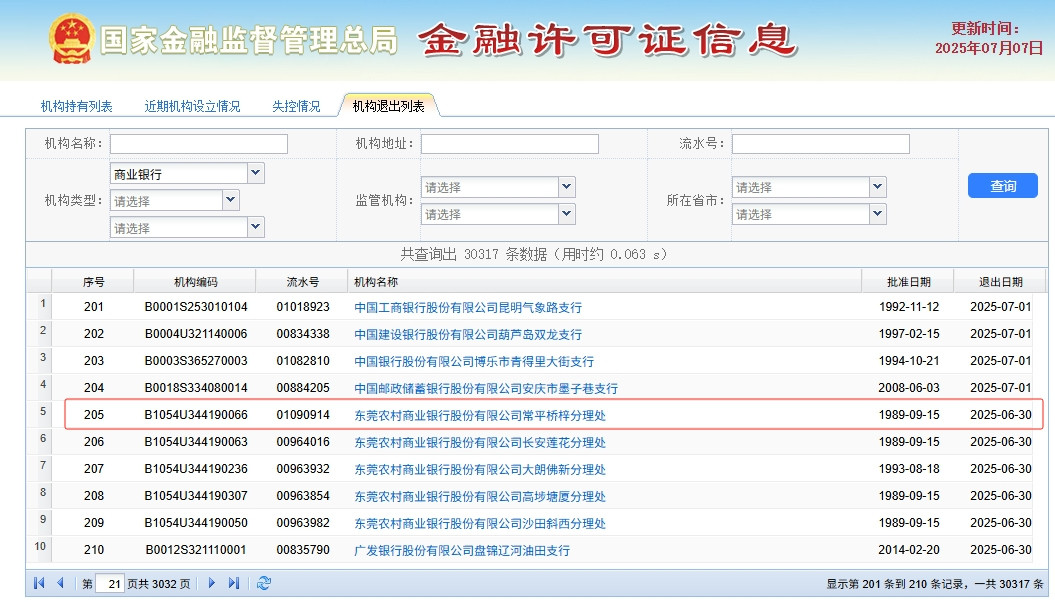The width and height of the screenshot is (1055, 602).
Task: Click approval date 1992-11-12
Action: (x=909, y=307)
